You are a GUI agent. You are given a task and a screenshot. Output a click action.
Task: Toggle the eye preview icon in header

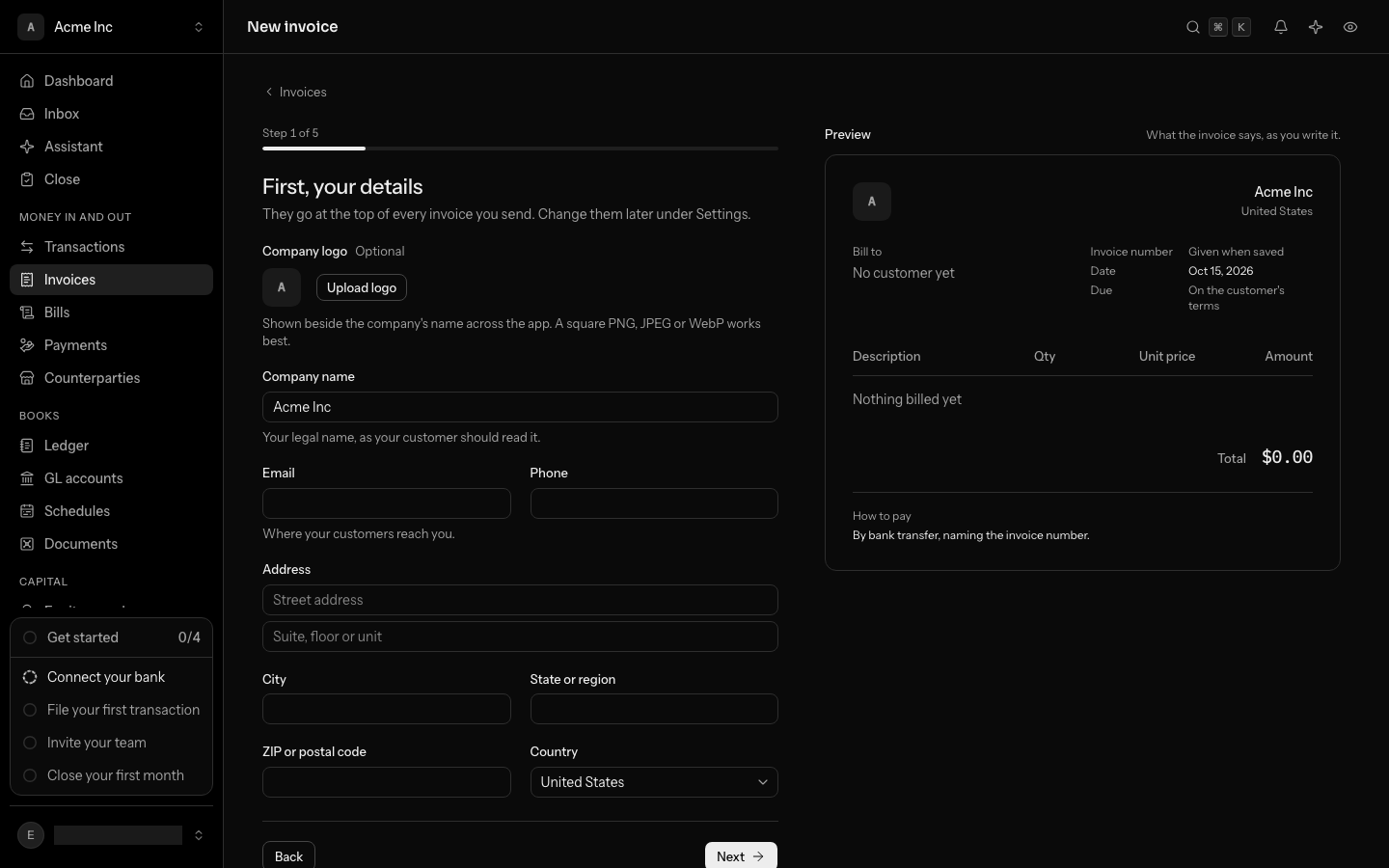point(1350,27)
